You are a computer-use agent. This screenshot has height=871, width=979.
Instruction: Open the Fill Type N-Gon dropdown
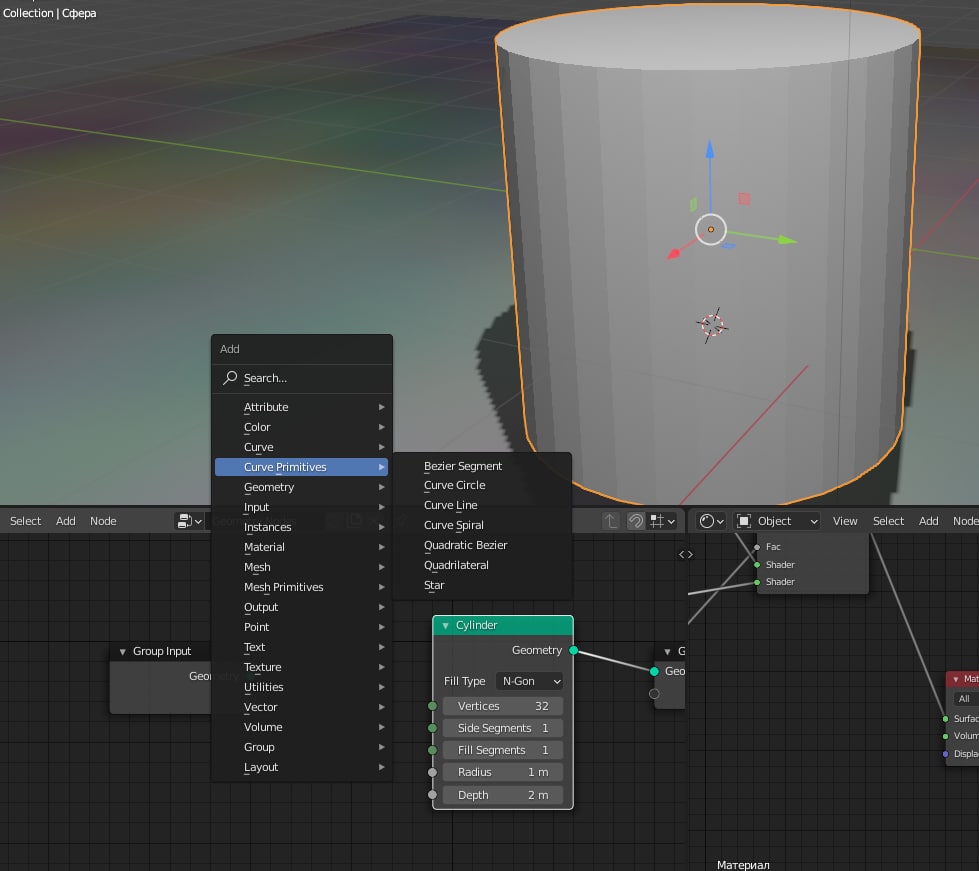pyautogui.click(x=530, y=681)
